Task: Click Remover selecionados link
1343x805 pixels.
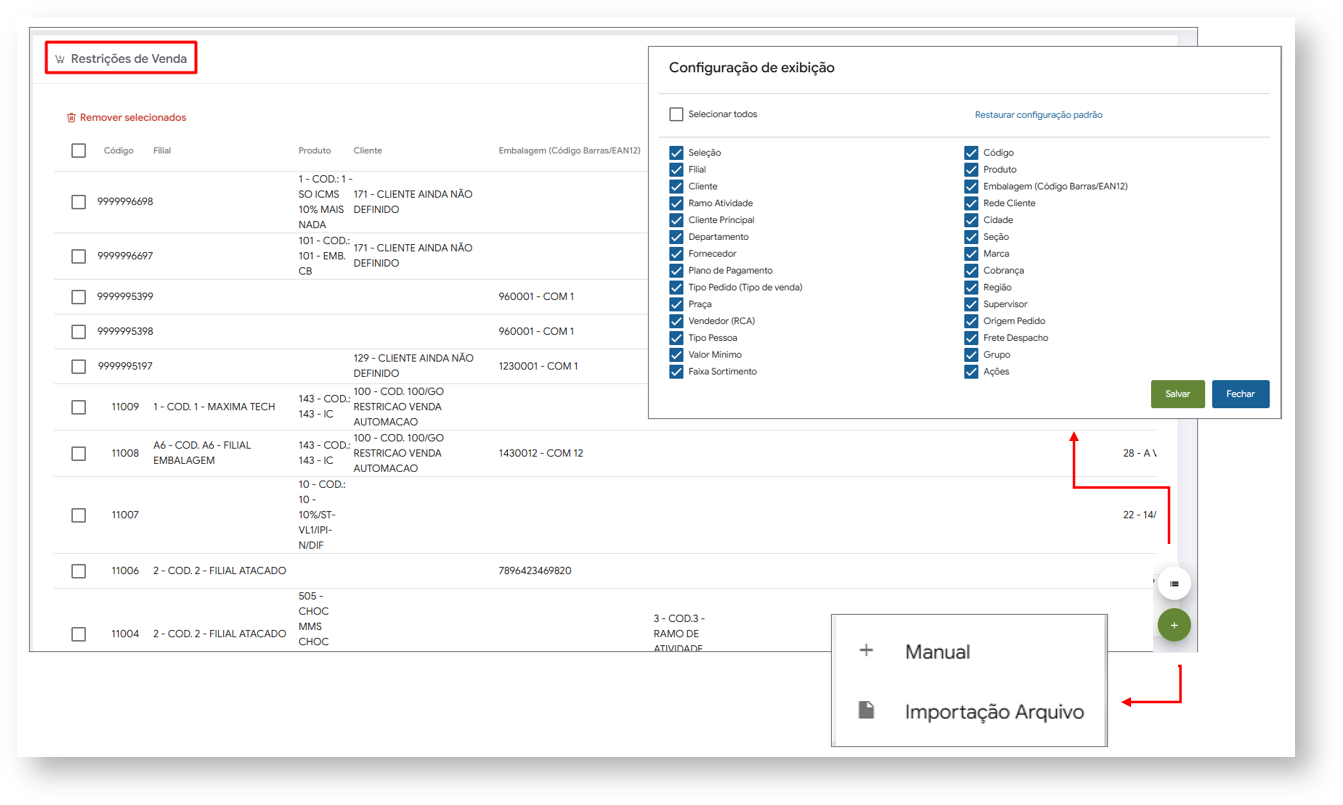Action: click(133, 118)
